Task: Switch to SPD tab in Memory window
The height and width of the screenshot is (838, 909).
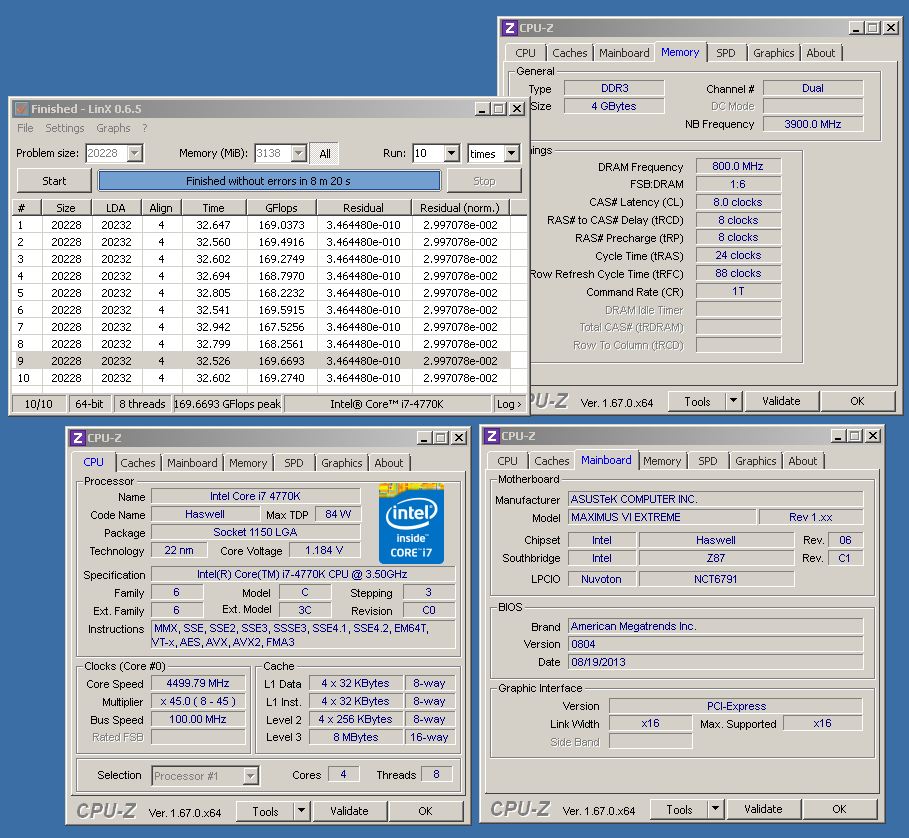Action: click(x=725, y=53)
